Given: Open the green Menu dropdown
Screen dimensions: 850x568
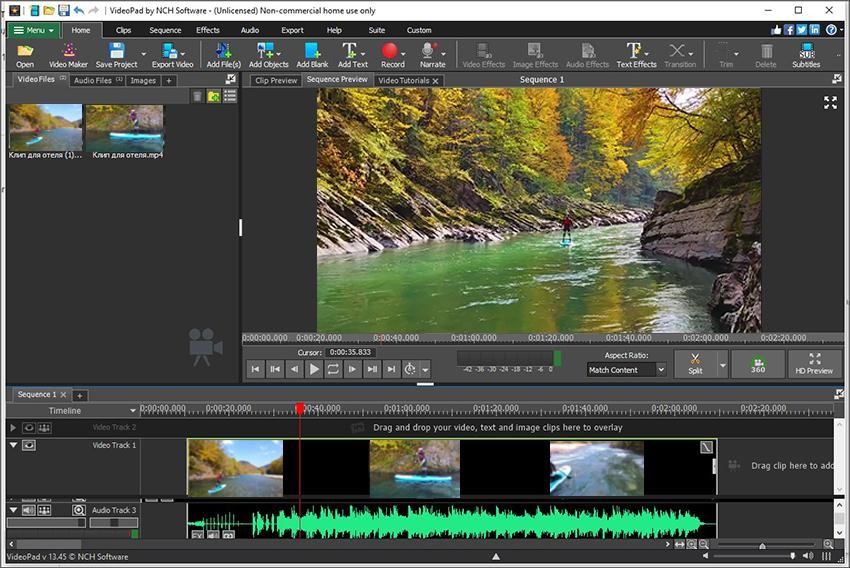Looking at the screenshot, I should pyautogui.click(x=33, y=30).
